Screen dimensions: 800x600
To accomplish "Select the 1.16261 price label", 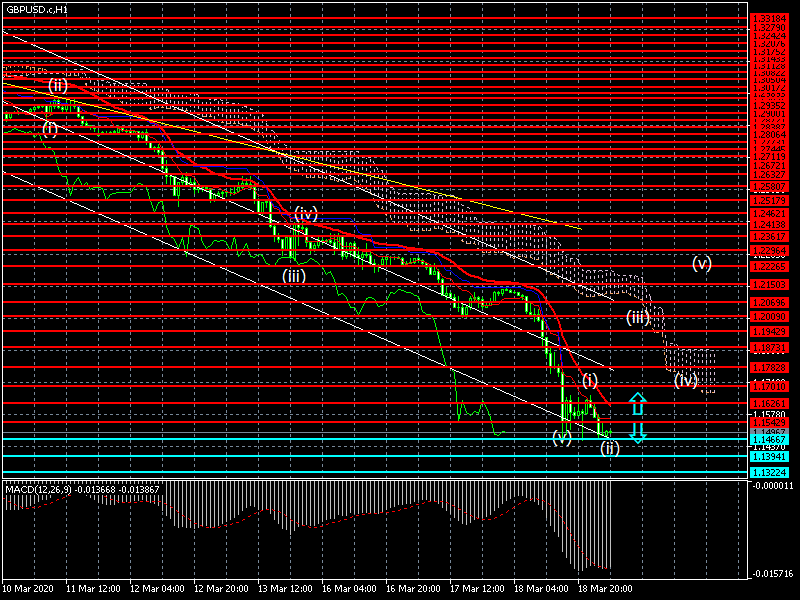I will [769, 404].
